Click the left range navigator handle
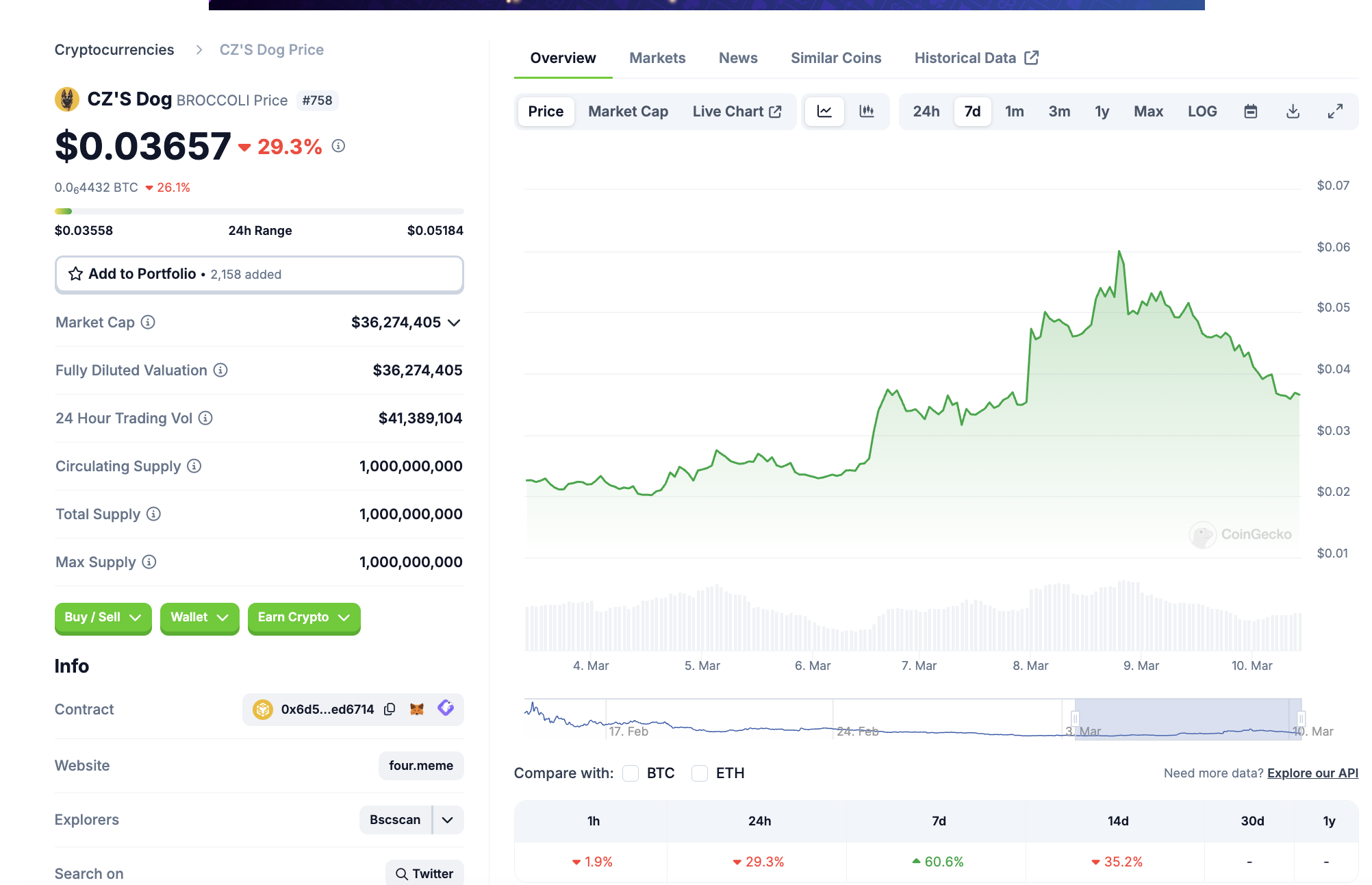Screen dimensions: 1372x885 pyautogui.click(x=1075, y=719)
